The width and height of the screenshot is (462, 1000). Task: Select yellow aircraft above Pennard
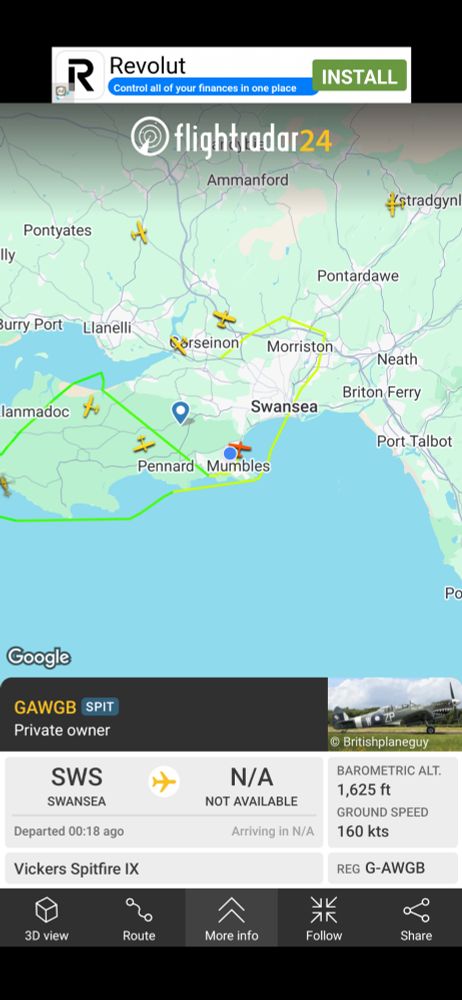[x=144, y=445]
